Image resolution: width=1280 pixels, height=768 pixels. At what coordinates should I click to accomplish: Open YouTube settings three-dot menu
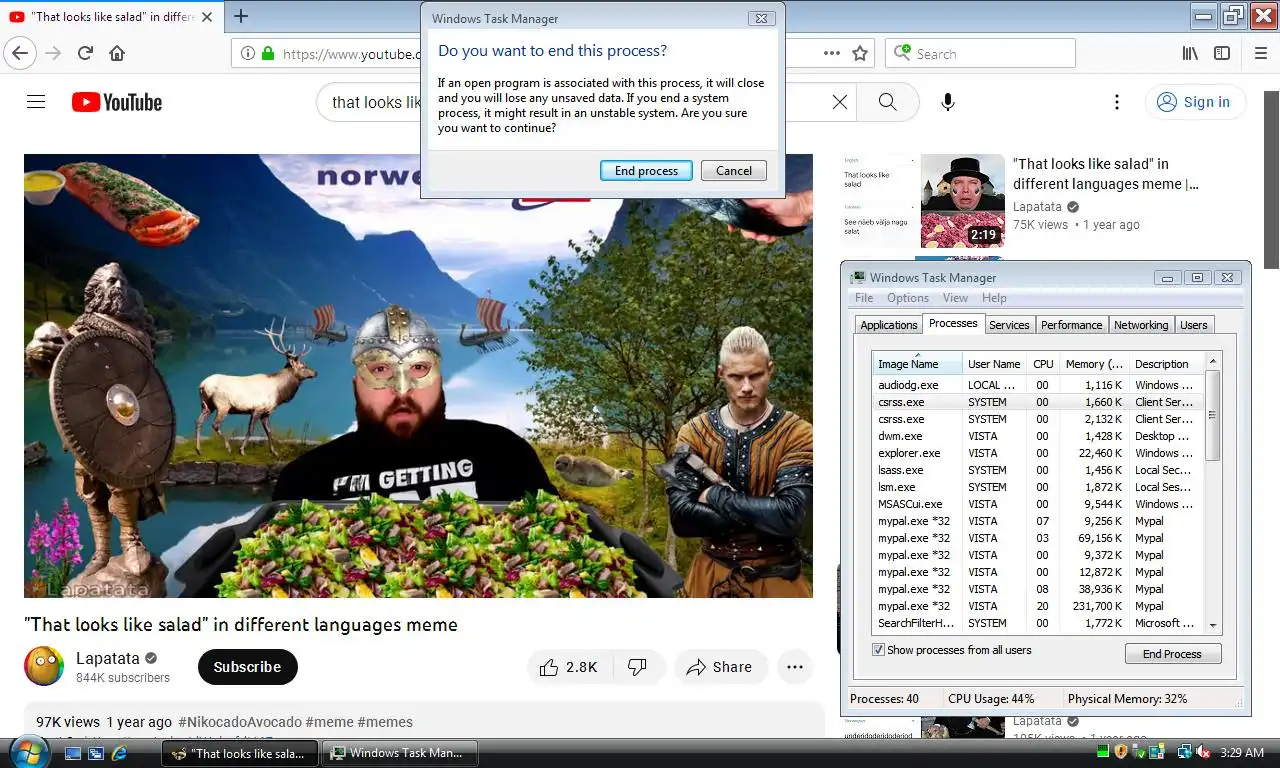[x=1117, y=102]
